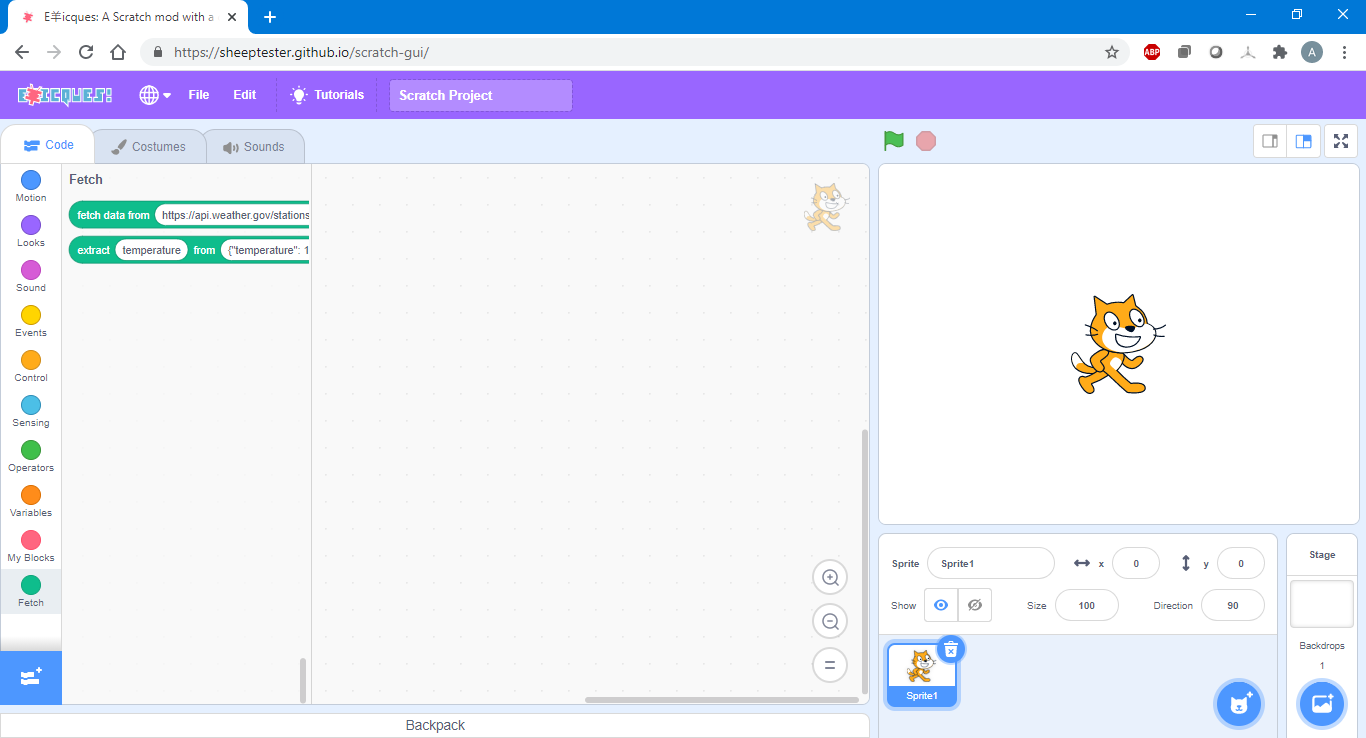Zoom in on the code workspace
Screen dimensions: 1366x738
pyautogui.click(x=829, y=577)
